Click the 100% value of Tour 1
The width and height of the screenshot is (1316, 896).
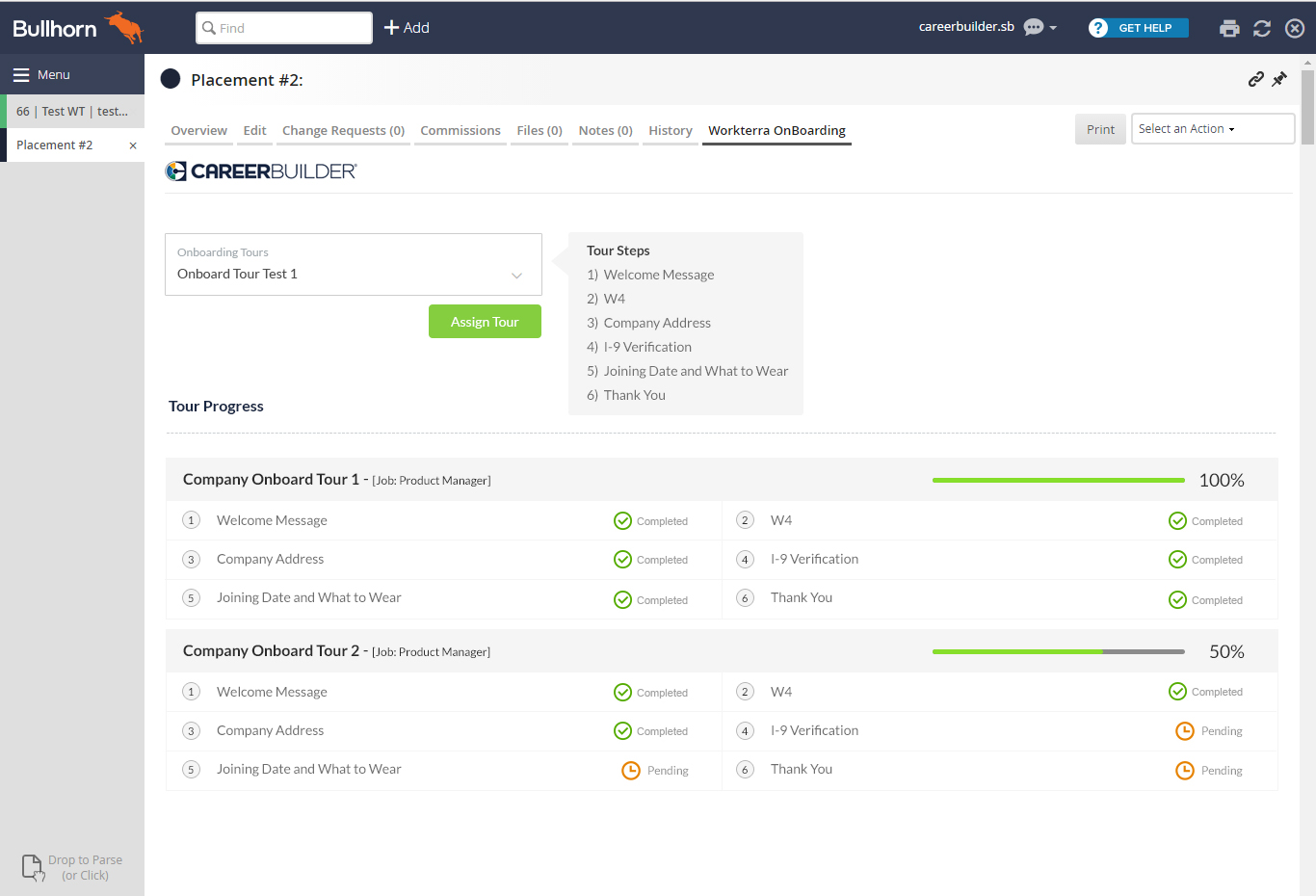tap(1222, 480)
